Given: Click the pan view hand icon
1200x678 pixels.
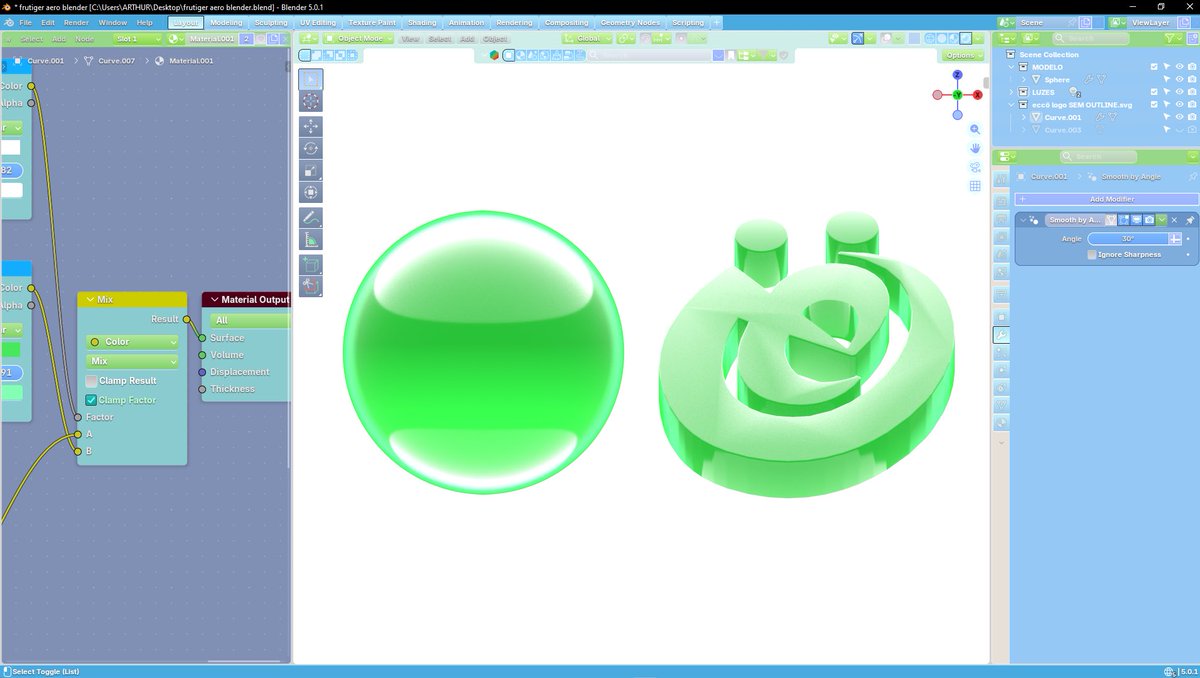Looking at the screenshot, I should point(975,148).
